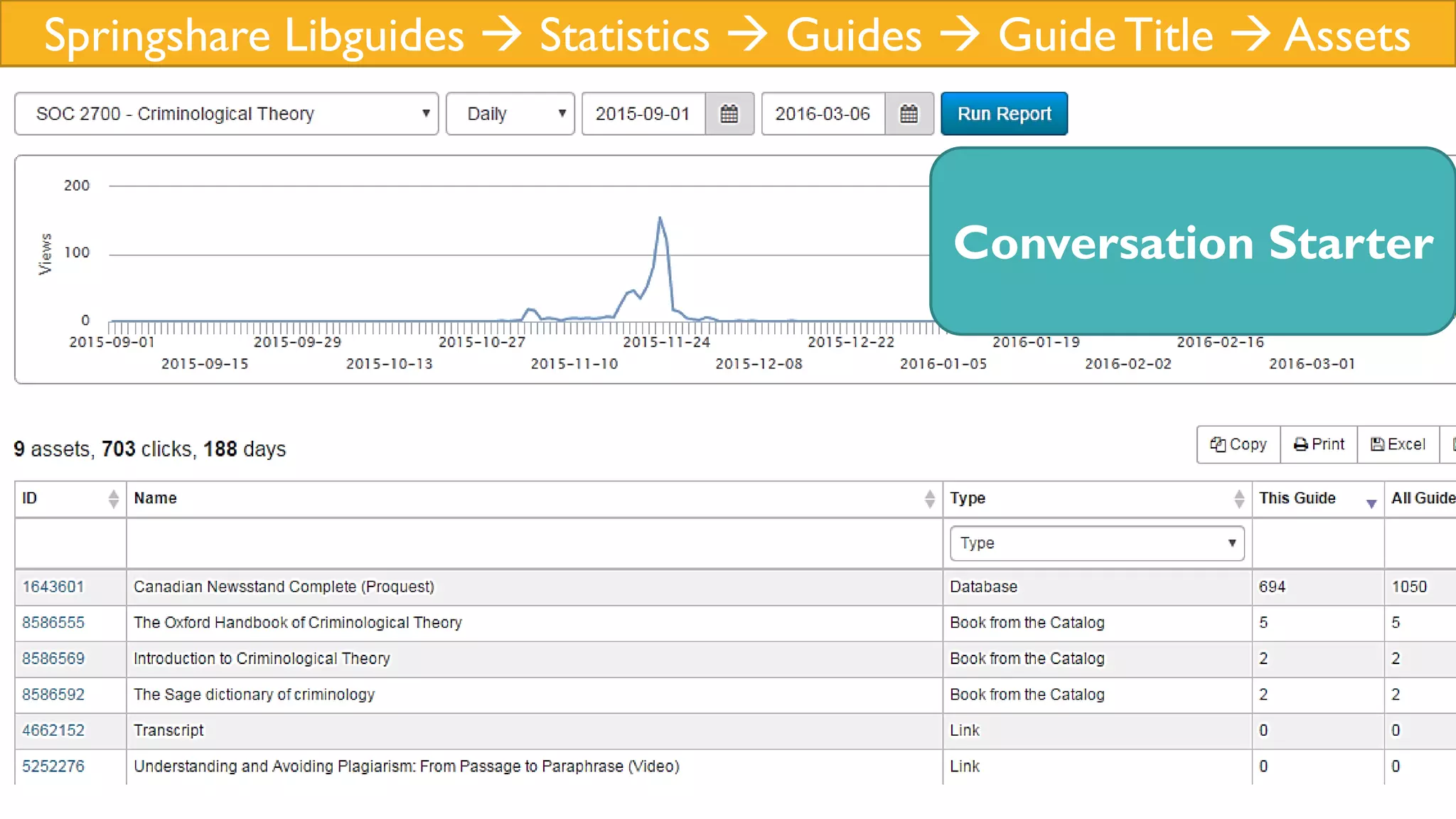
Task: Open the Type filter dropdown
Action: [1097, 543]
